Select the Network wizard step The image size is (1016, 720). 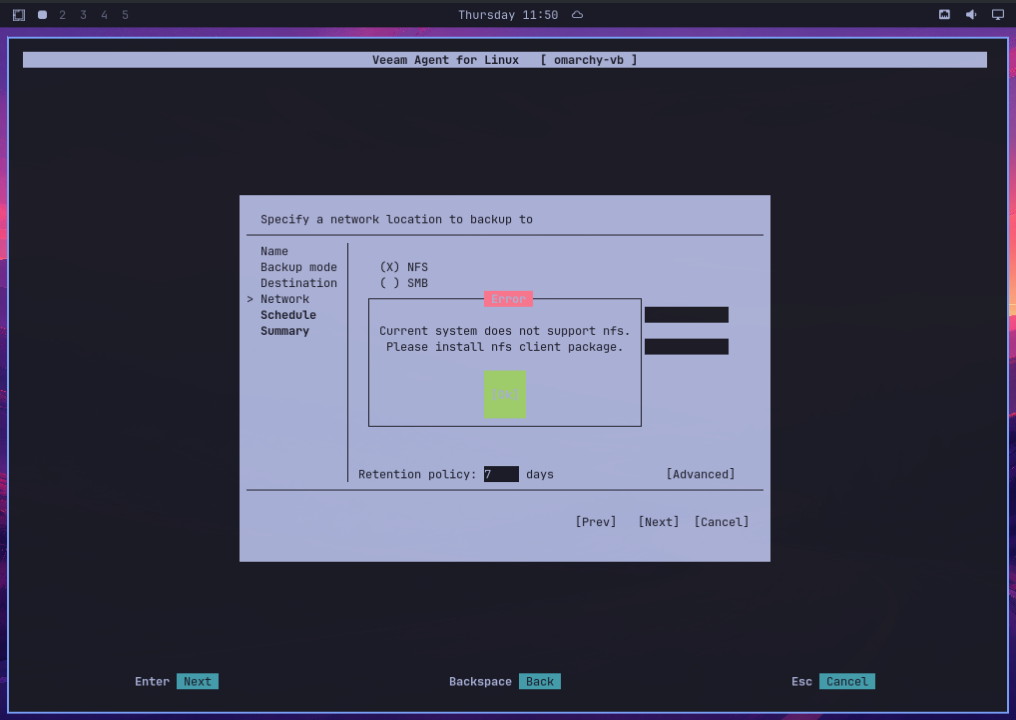click(284, 299)
